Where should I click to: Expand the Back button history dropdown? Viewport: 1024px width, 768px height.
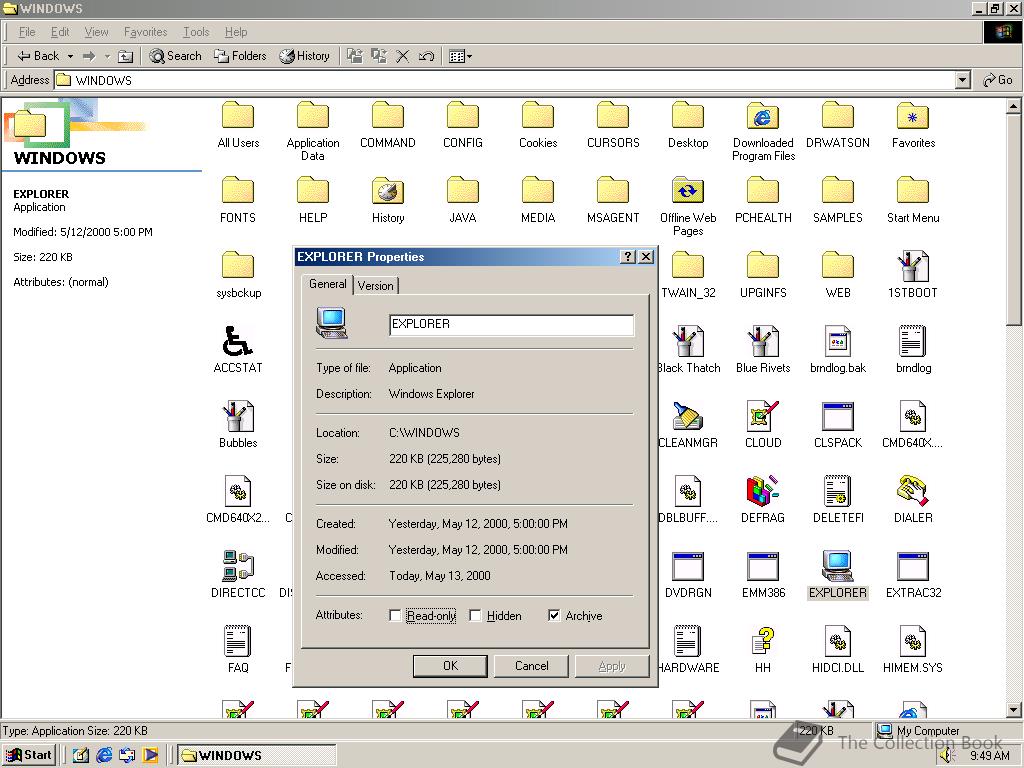tap(70, 56)
